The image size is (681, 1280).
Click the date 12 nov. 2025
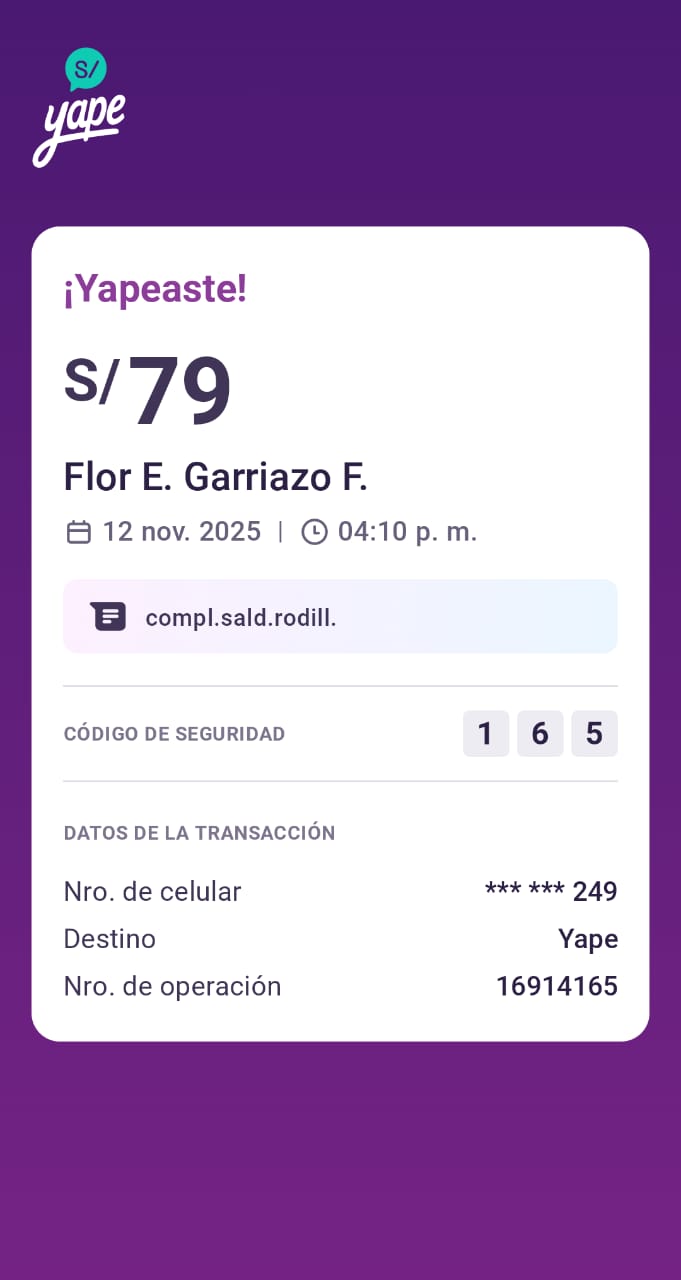point(182,532)
